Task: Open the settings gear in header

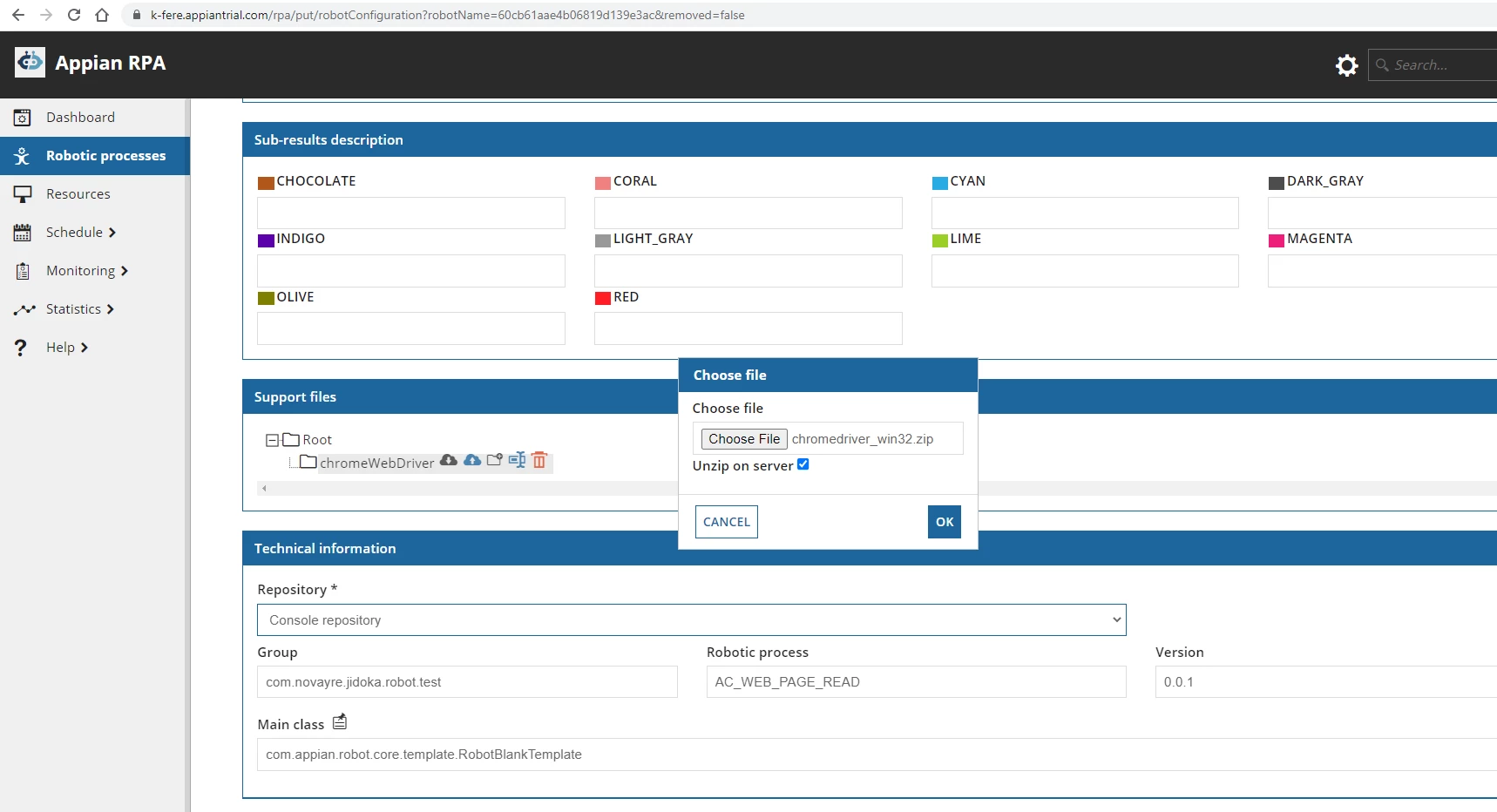Action: pyautogui.click(x=1346, y=65)
